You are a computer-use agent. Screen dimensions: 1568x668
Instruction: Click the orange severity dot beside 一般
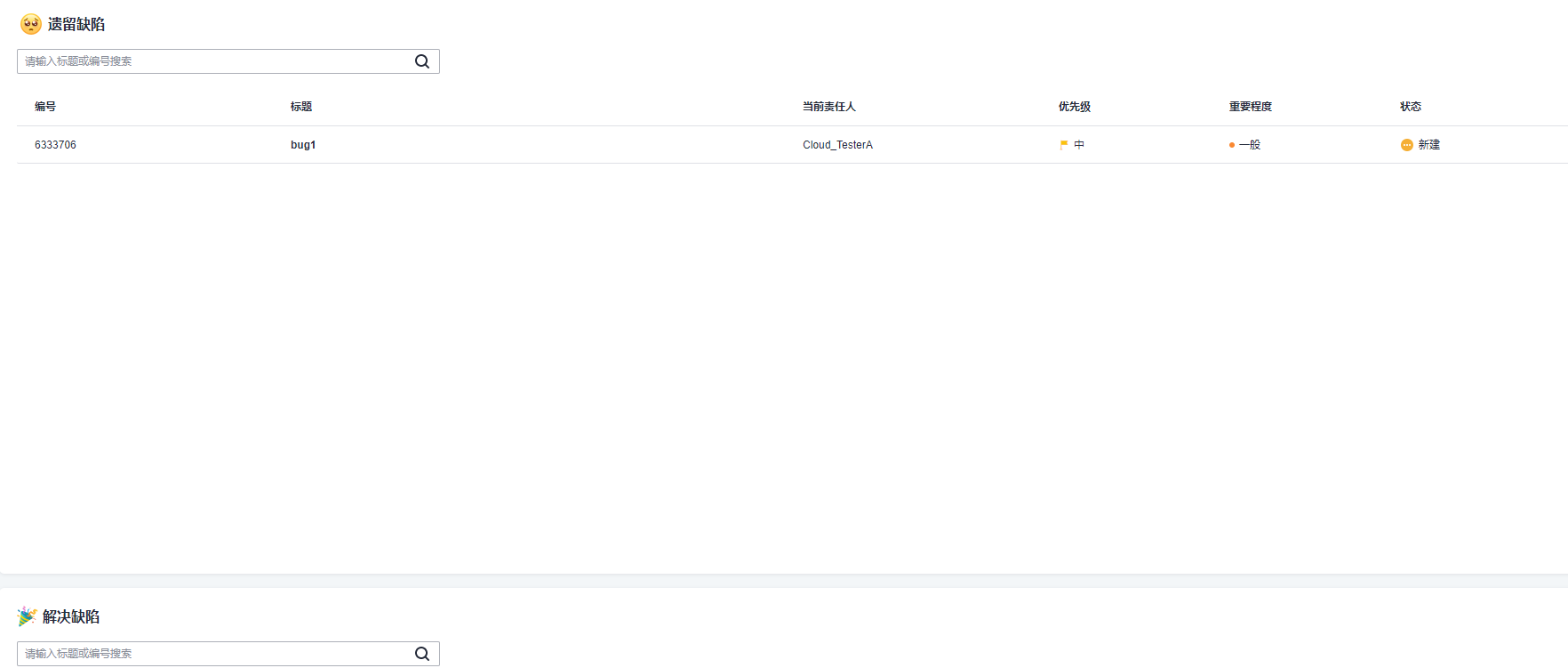1232,145
